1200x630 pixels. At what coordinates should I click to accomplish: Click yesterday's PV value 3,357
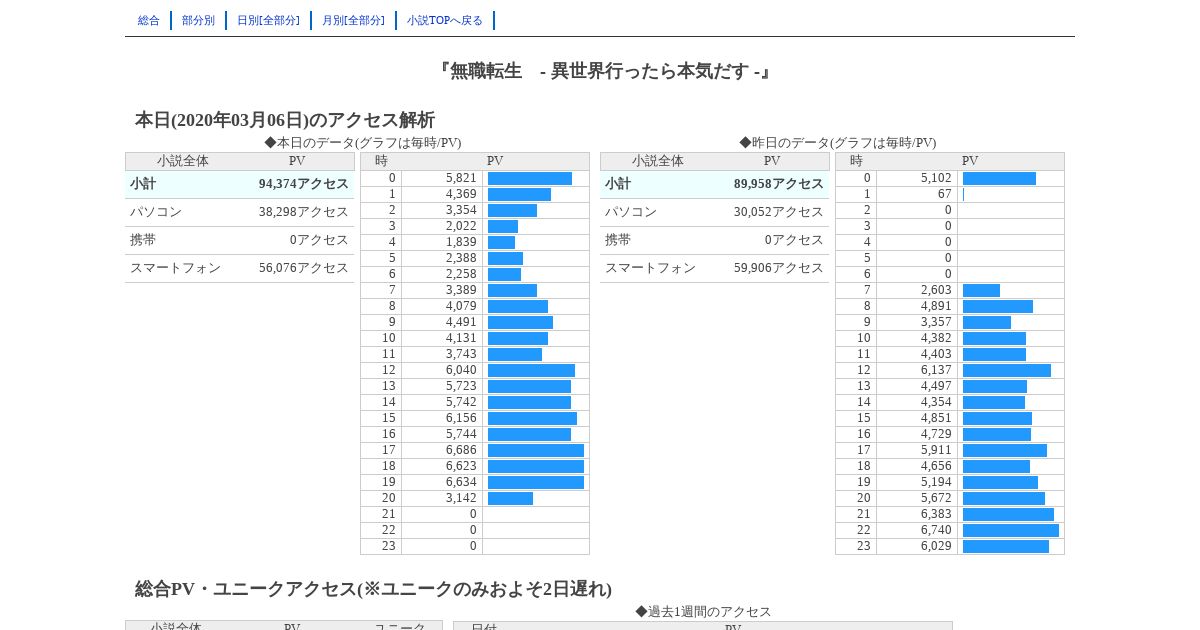tap(936, 322)
